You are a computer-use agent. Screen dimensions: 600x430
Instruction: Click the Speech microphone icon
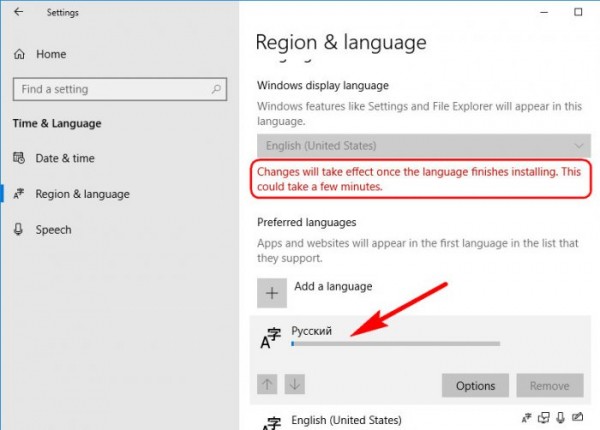[x=18, y=229]
